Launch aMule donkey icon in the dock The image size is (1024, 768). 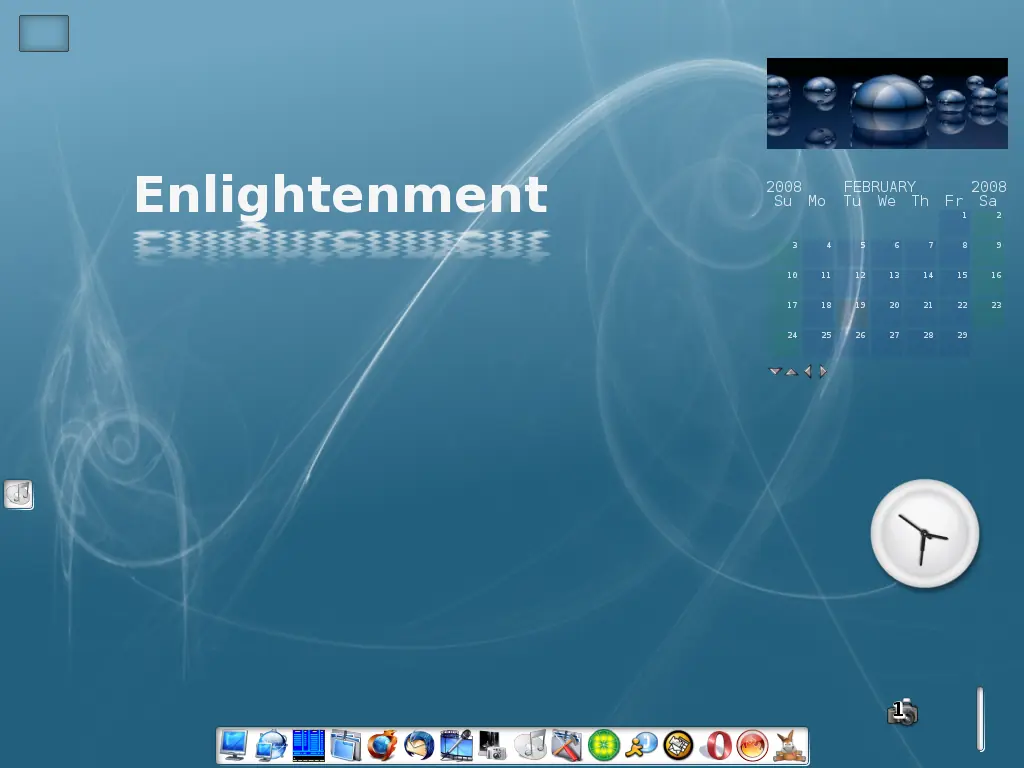(790, 745)
